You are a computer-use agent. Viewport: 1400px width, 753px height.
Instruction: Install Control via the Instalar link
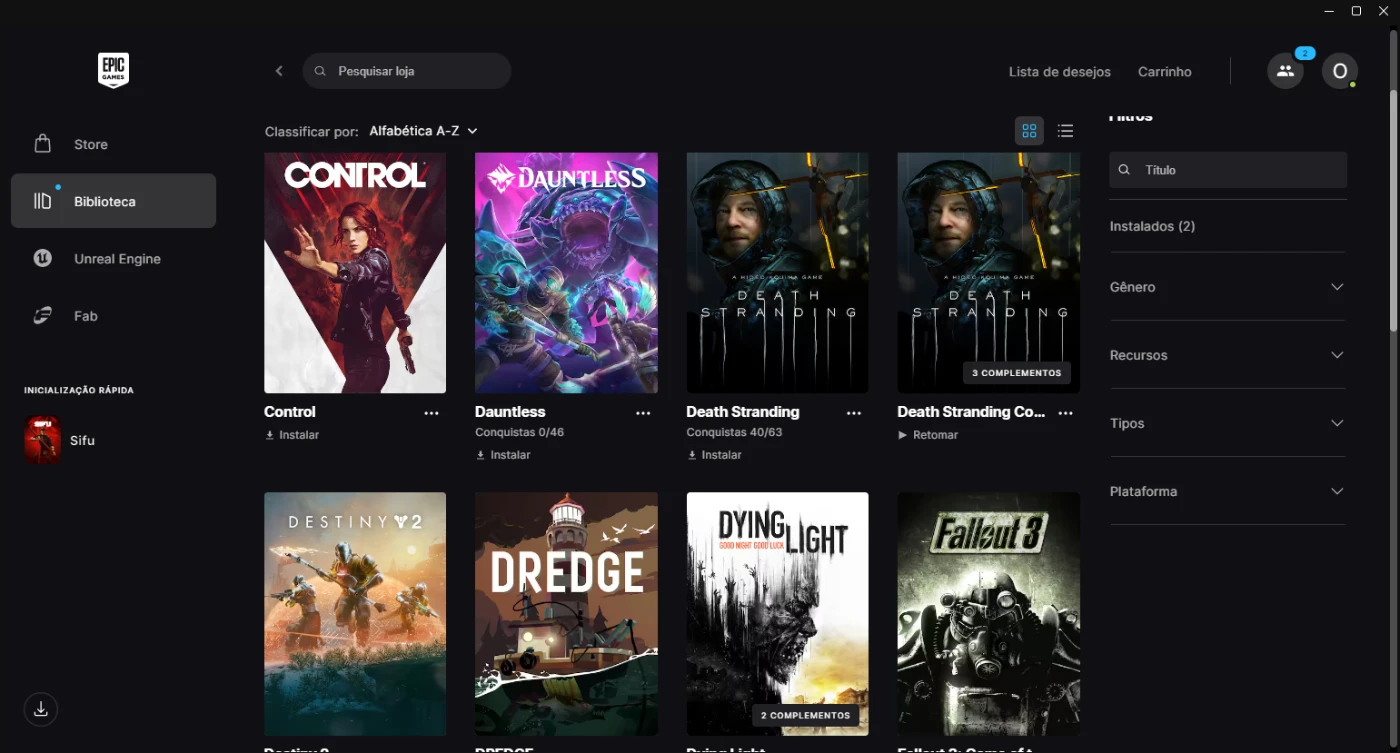pyautogui.click(x=291, y=434)
